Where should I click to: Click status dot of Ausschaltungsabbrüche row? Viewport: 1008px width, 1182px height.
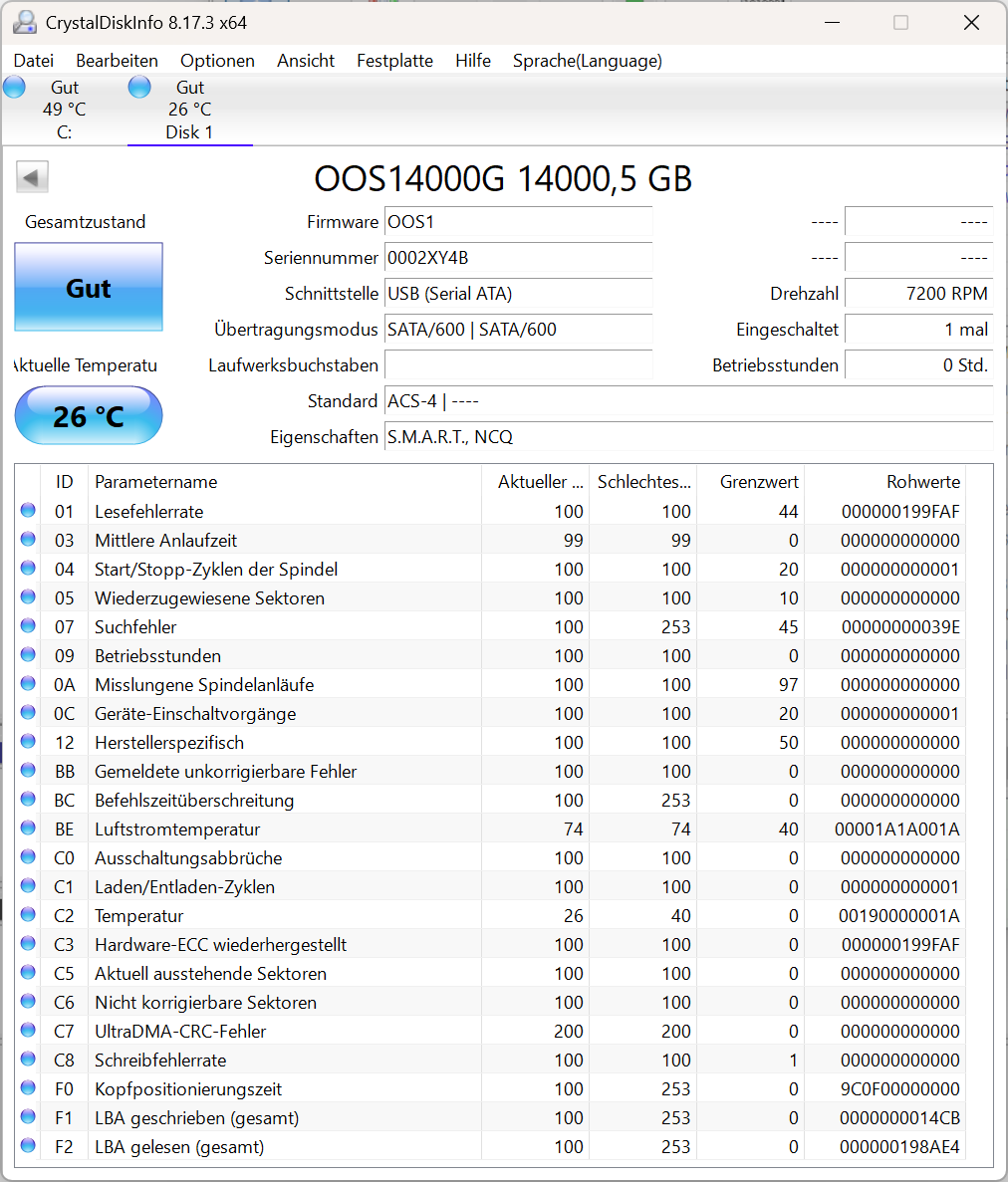pos(28,857)
